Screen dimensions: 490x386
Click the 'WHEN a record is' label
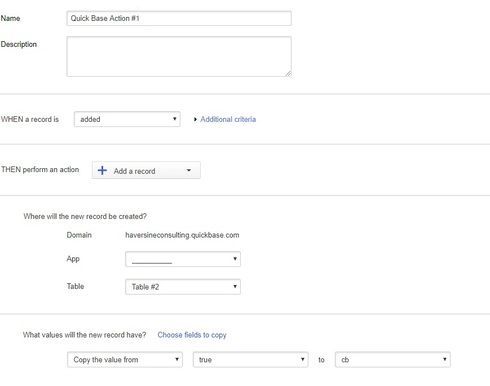click(x=30, y=119)
